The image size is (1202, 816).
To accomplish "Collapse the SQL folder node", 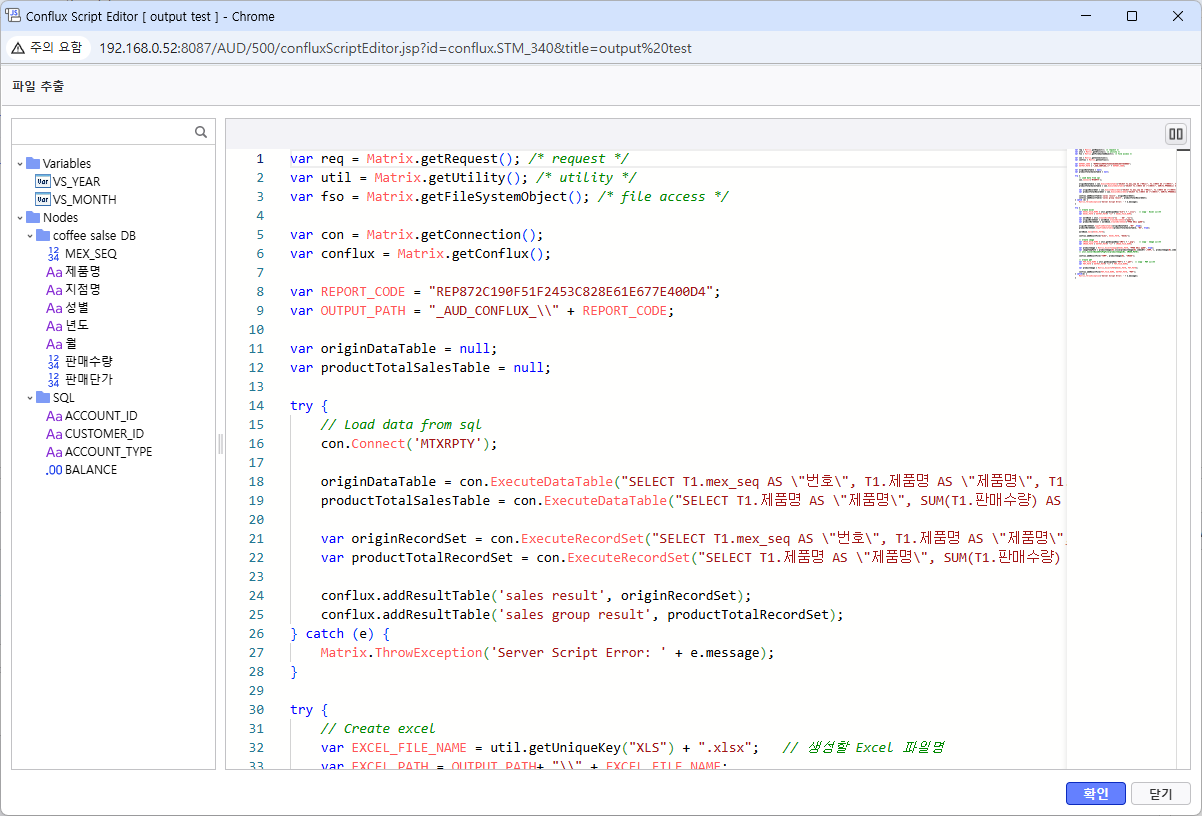I will coord(30,398).
